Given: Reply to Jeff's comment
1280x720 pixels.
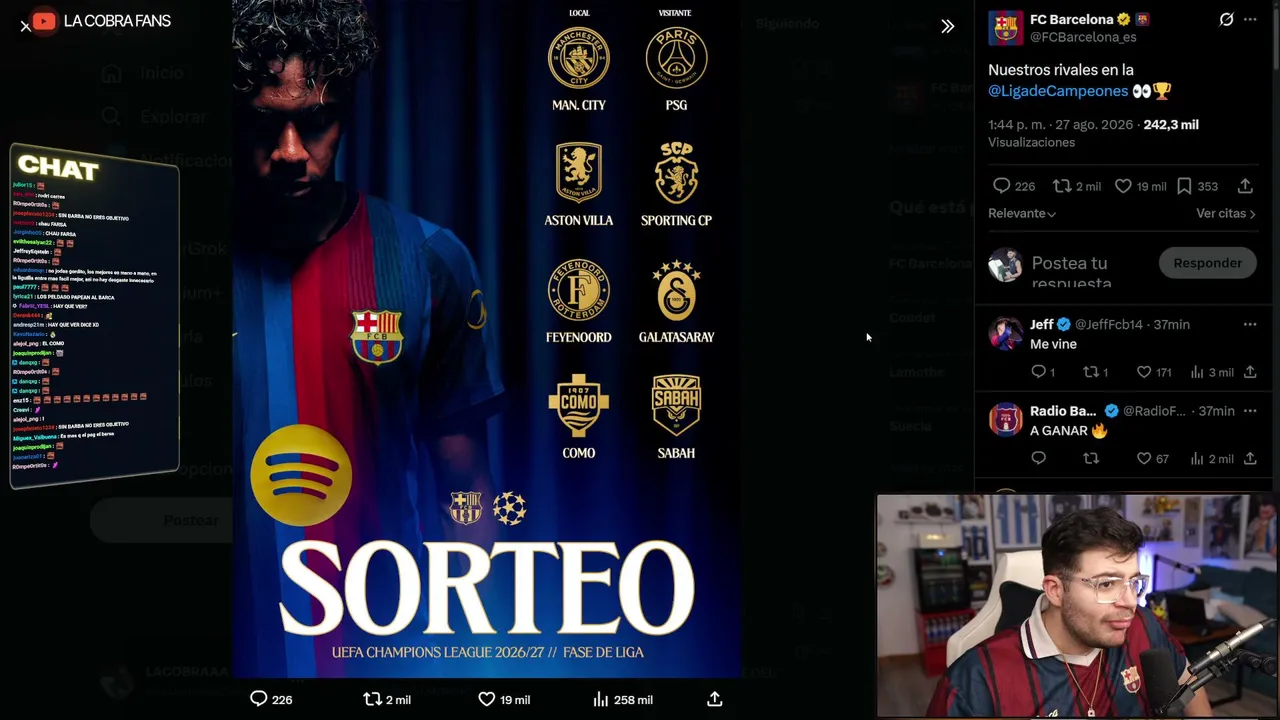Looking at the screenshot, I should point(1038,372).
